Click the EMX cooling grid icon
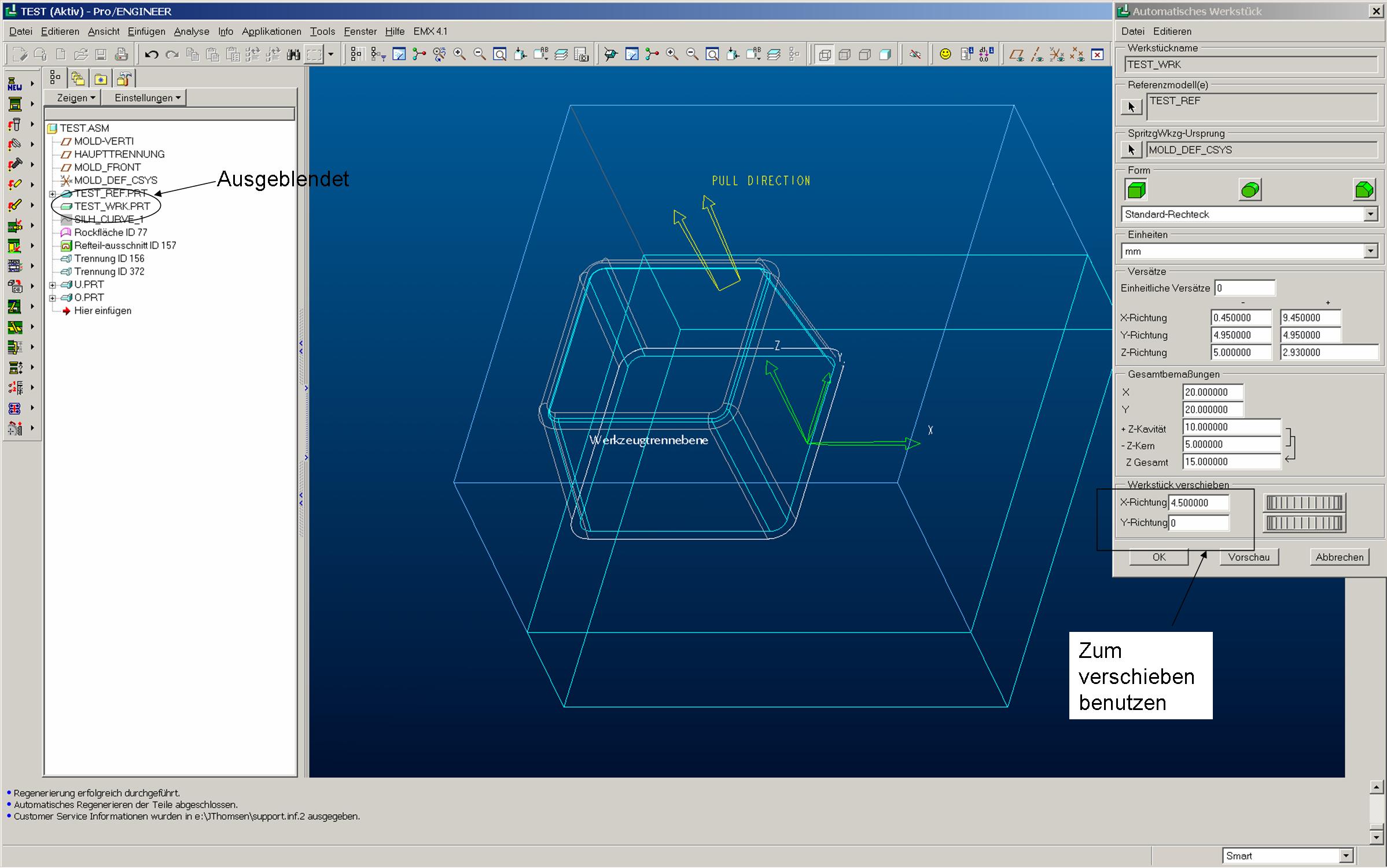The height and width of the screenshot is (868, 1387). (15, 266)
